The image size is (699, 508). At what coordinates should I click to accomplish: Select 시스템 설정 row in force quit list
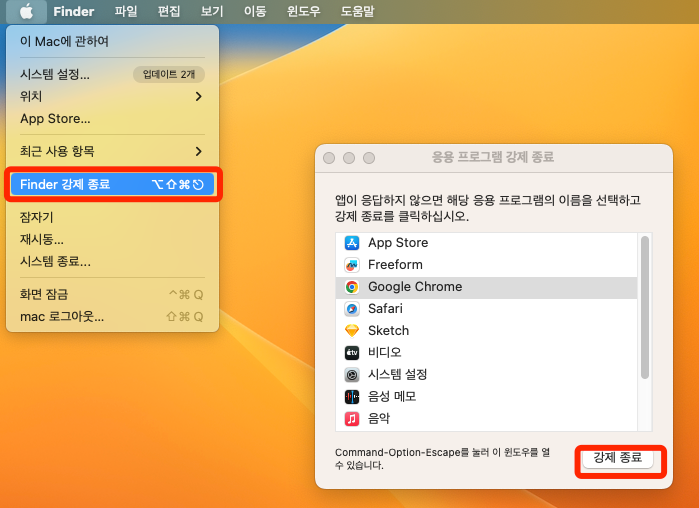[x=486, y=375]
